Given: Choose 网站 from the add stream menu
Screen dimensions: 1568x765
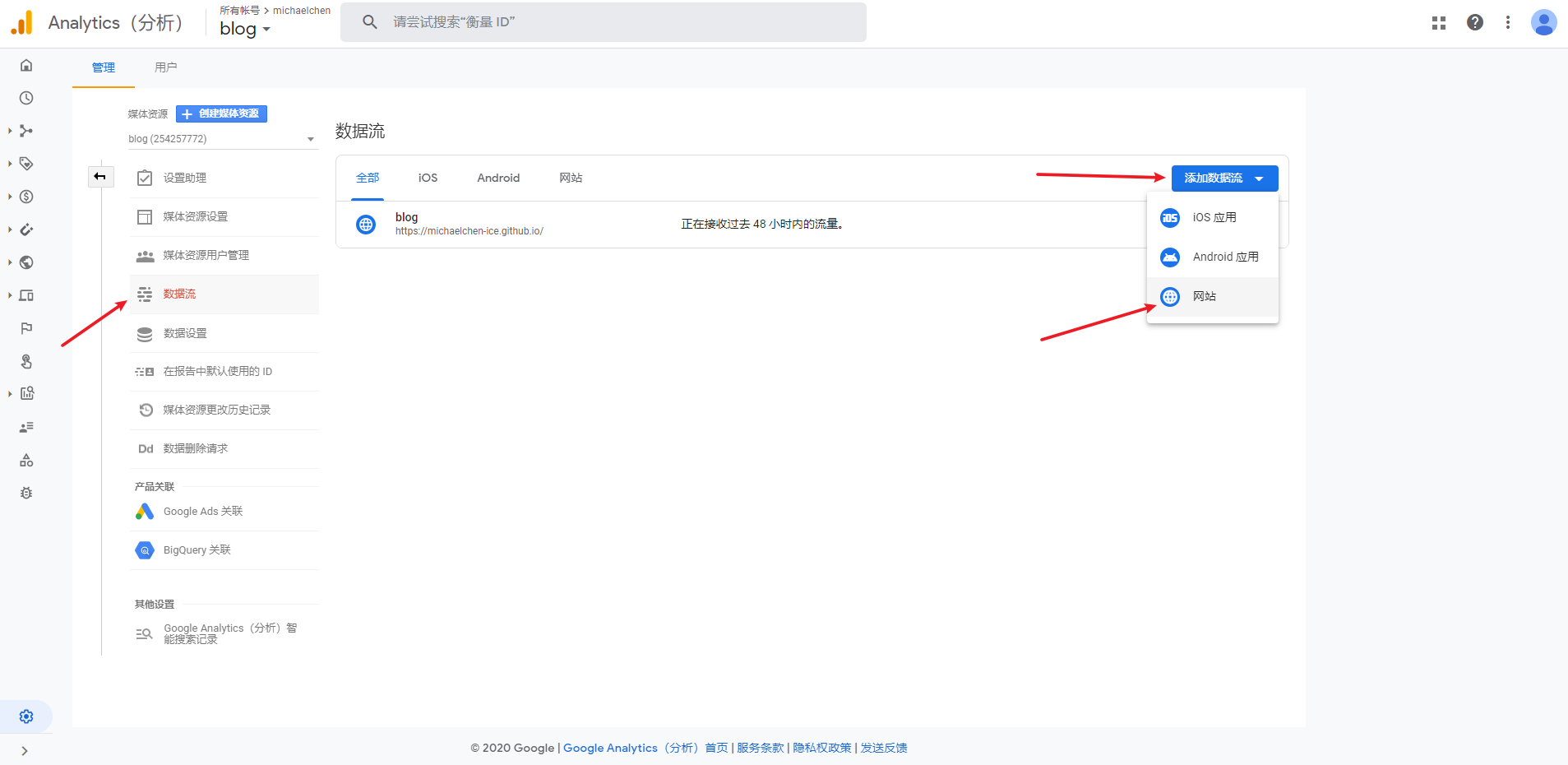Looking at the screenshot, I should coord(1213,297).
